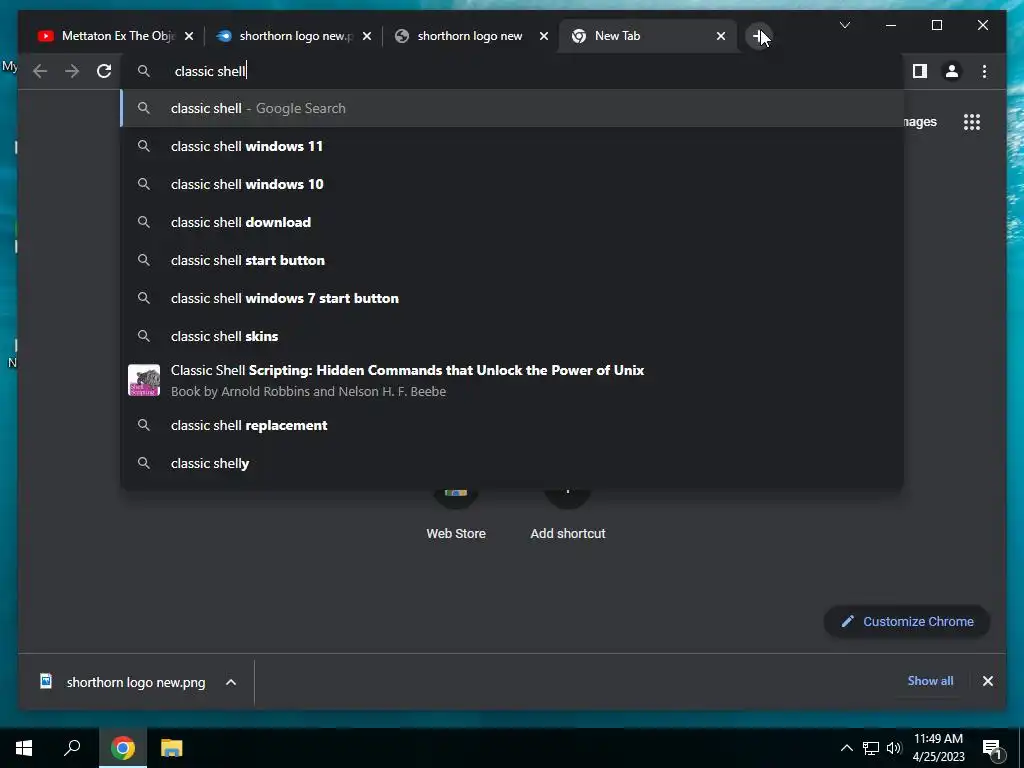This screenshot has height=768, width=1024.
Task: Open the taskbar clock showing 11:49 AM
Action: [x=938, y=748]
